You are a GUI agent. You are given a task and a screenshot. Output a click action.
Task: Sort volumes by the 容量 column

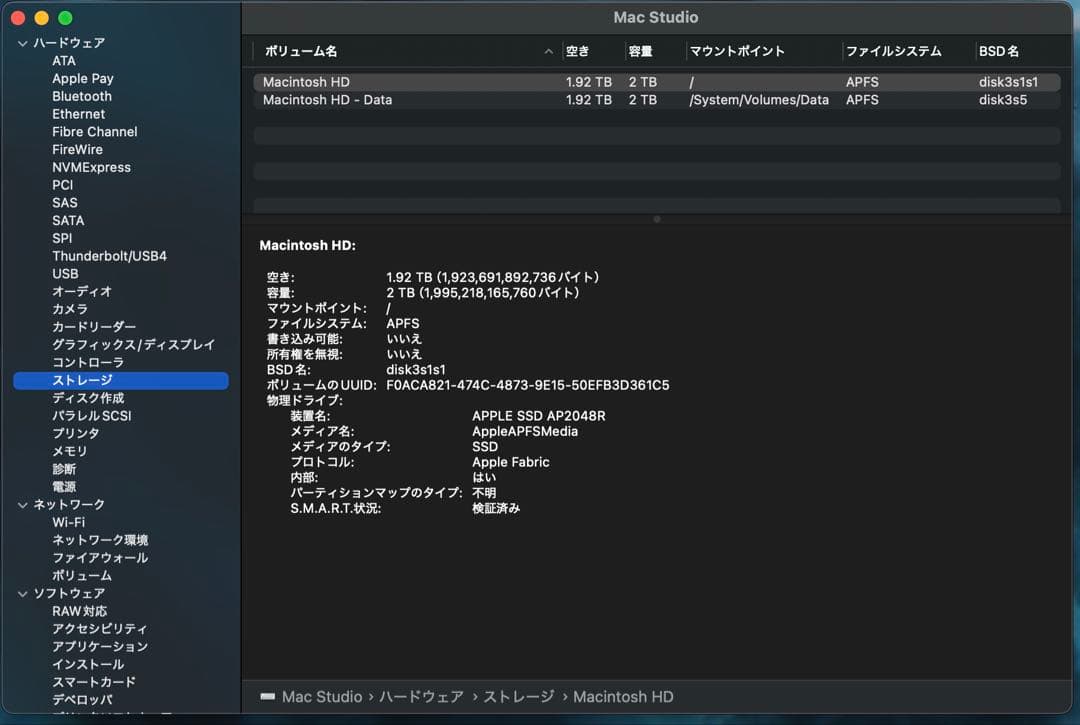[642, 50]
